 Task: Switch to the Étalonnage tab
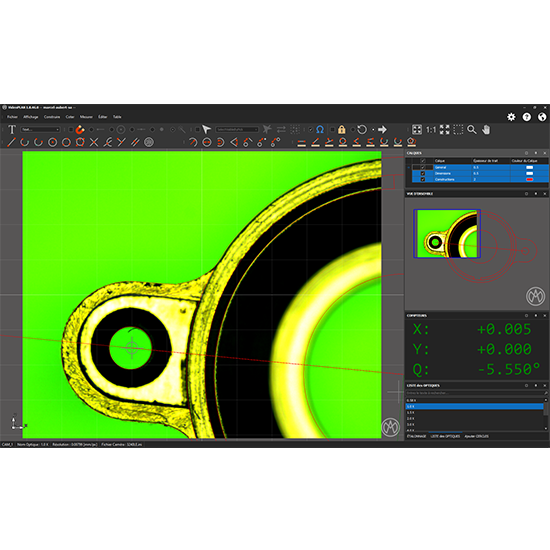[416, 436]
